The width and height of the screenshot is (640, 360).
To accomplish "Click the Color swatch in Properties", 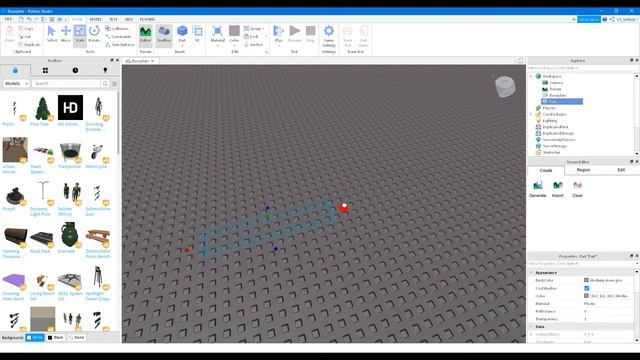I will 586,296.
